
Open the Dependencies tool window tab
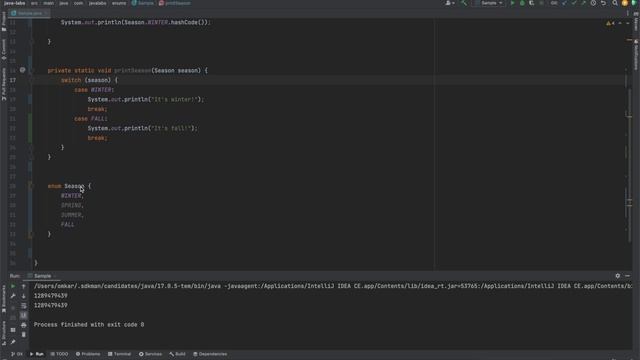210,354
